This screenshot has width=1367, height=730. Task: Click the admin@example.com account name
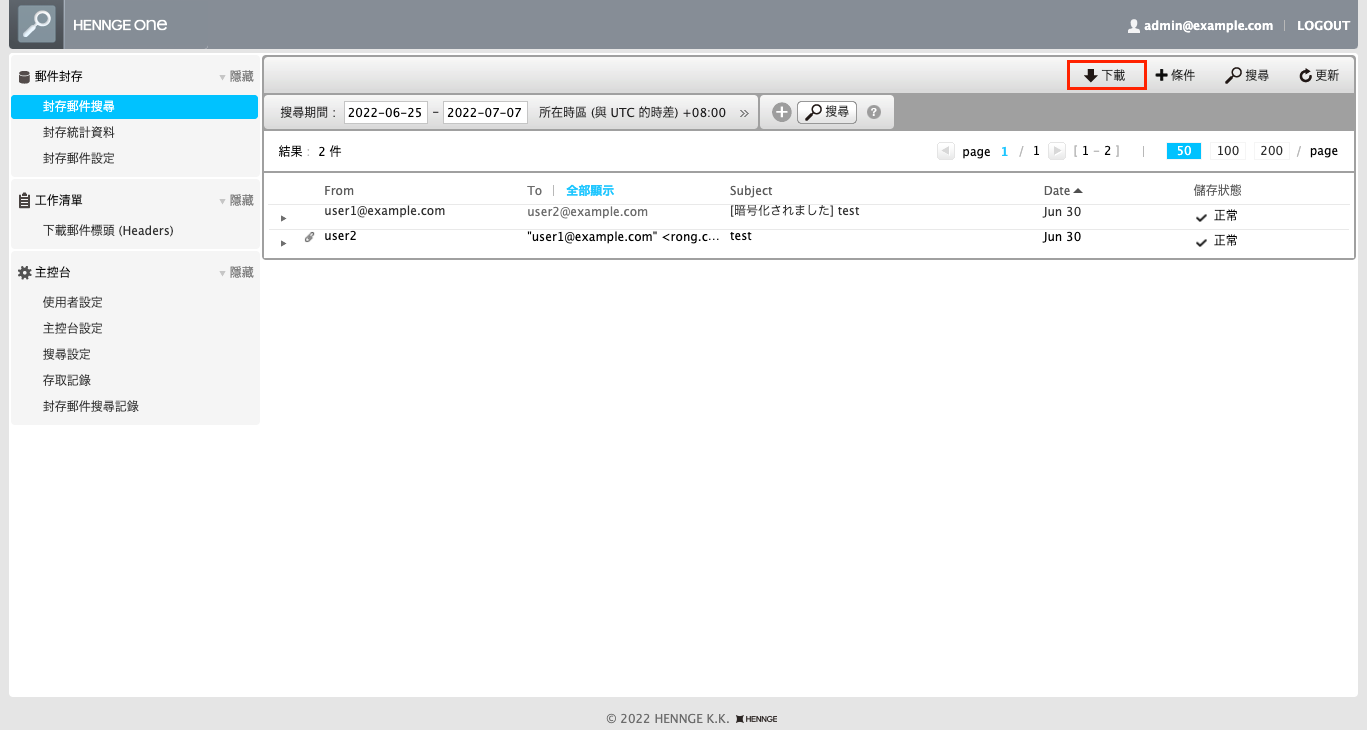point(1208,26)
